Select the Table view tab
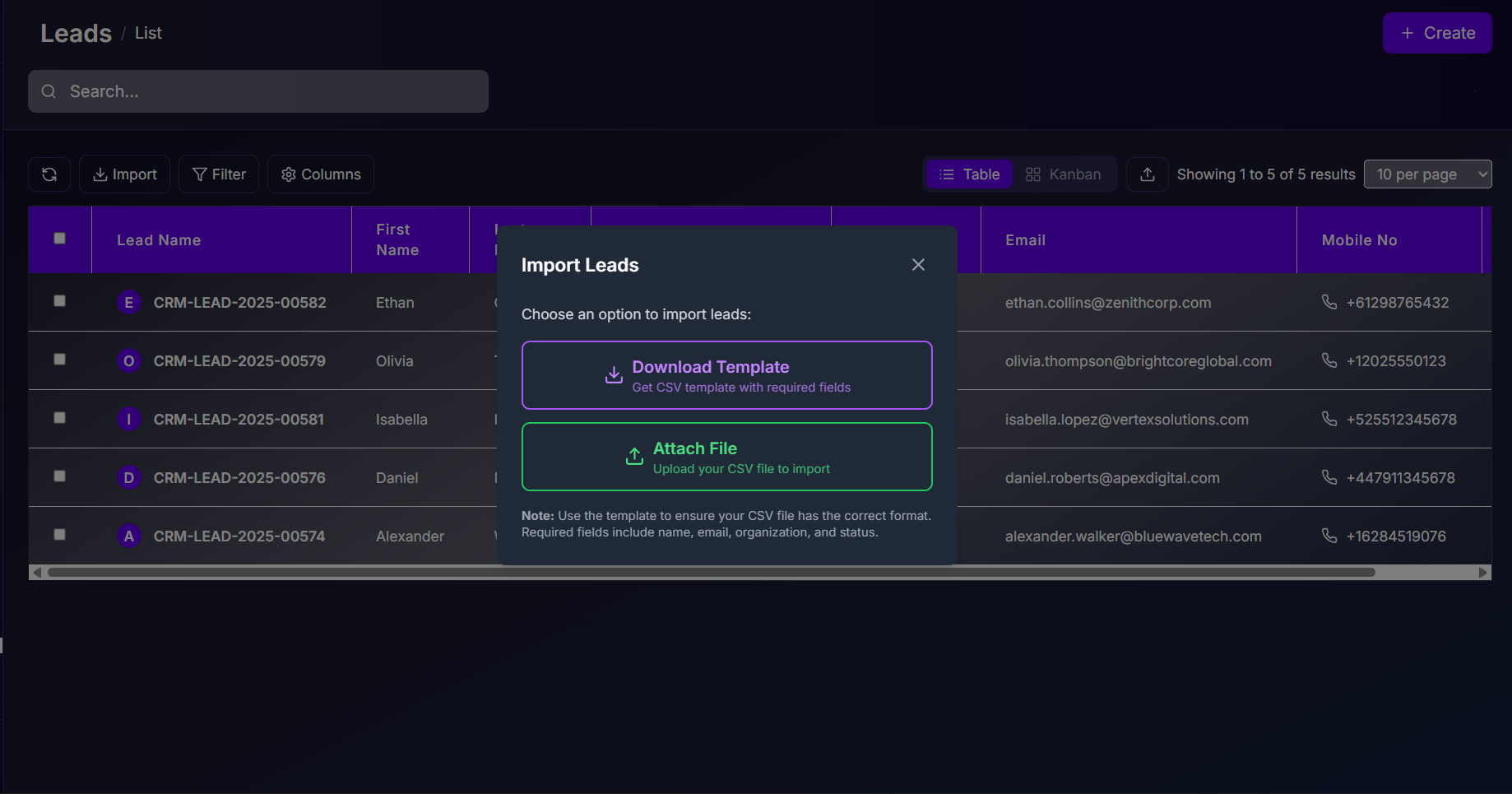1512x794 pixels. [x=969, y=174]
